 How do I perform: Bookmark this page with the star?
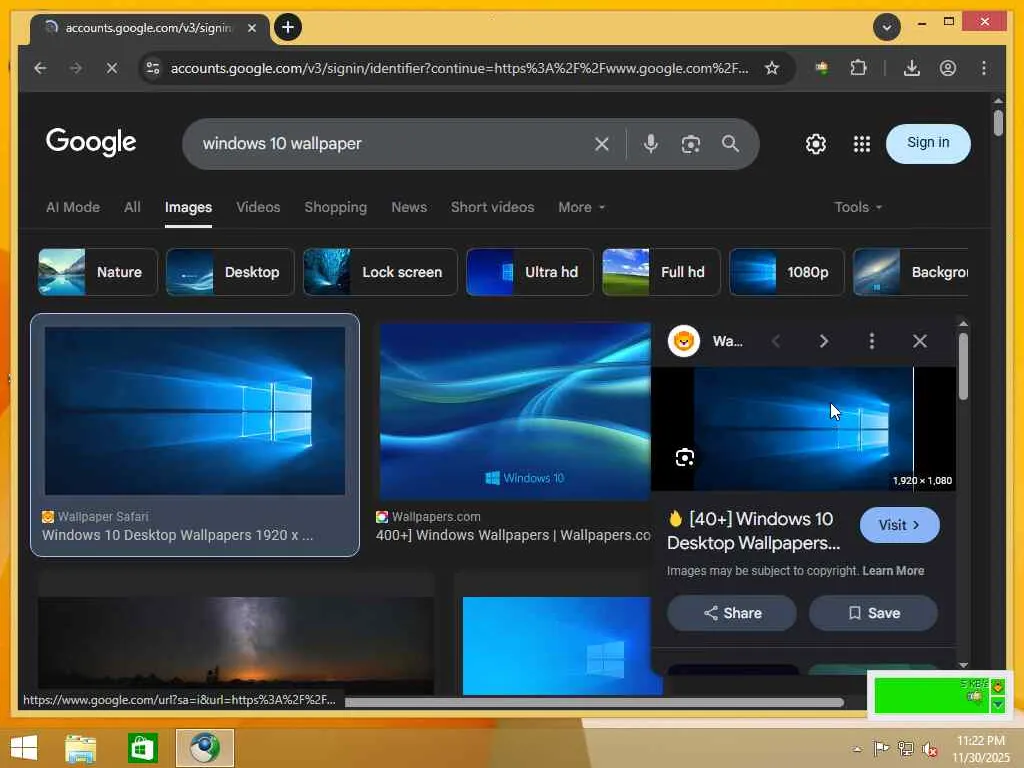pyautogui.click(x=772, y=68)
